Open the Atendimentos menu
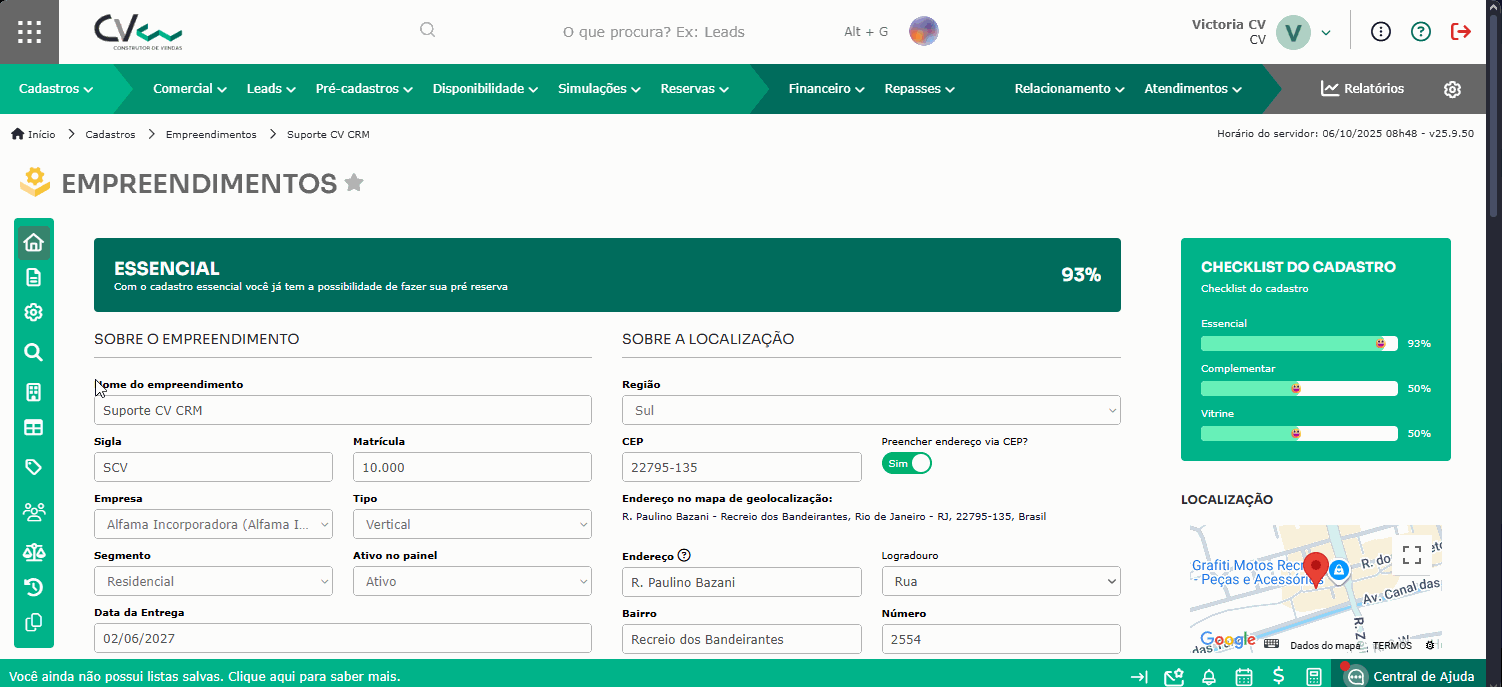The width and height of the screenshot is (1502, 687). pos(1193,89)
